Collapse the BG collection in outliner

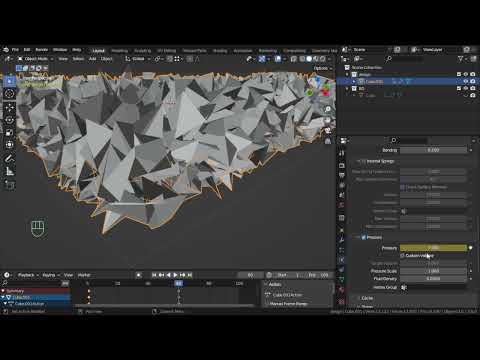click(x=347, y=88)
